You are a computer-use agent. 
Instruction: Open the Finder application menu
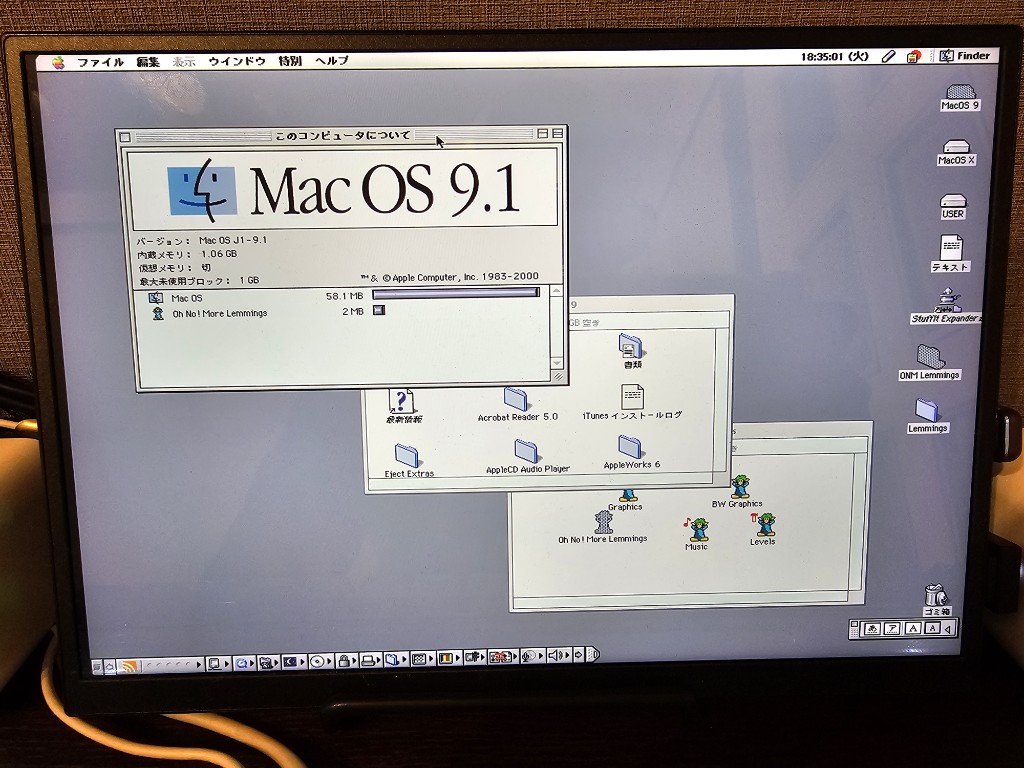965,56
